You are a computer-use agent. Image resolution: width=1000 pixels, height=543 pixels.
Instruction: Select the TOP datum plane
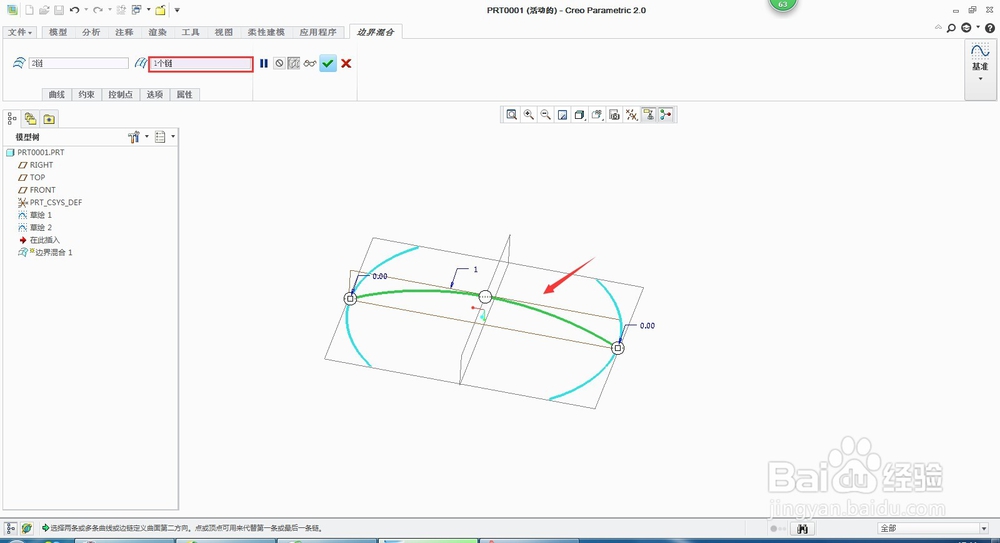(38, 177)
